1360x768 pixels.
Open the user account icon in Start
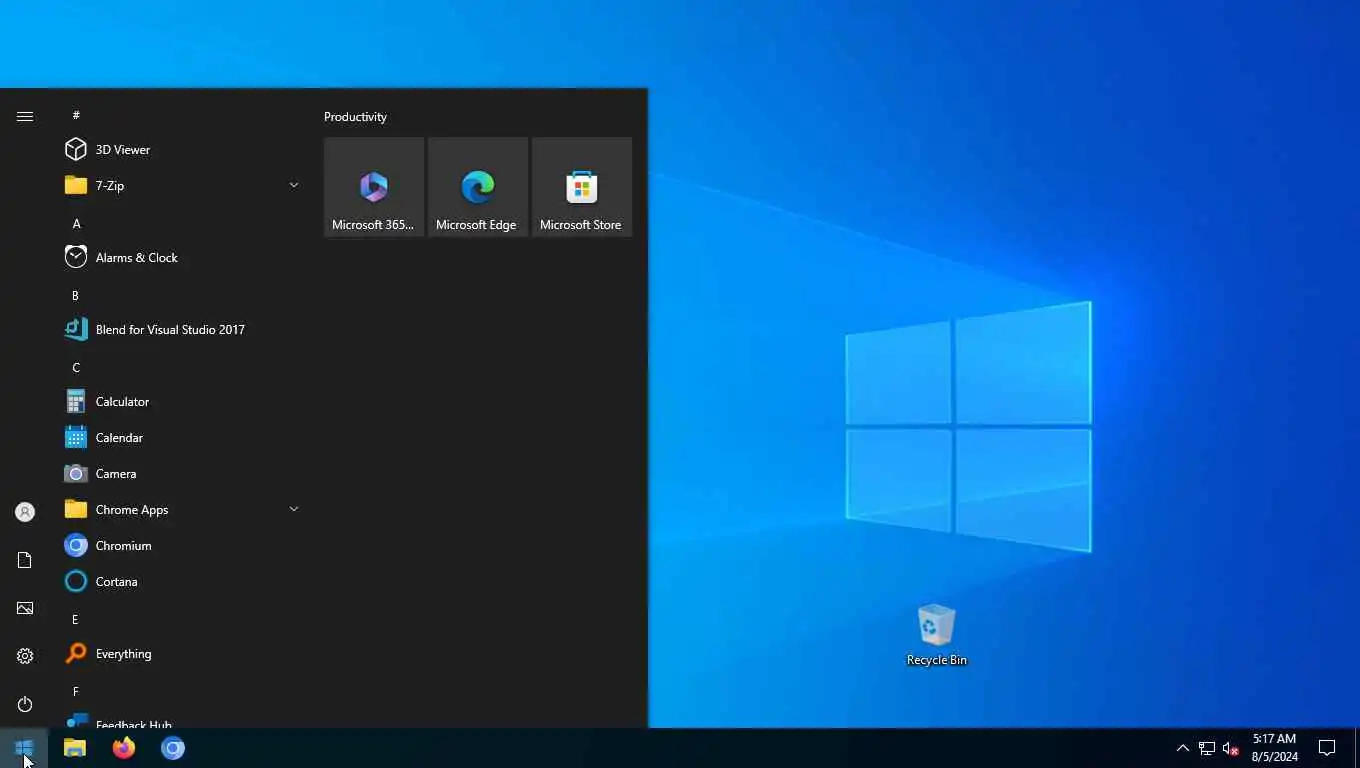(x=25, y=512)
